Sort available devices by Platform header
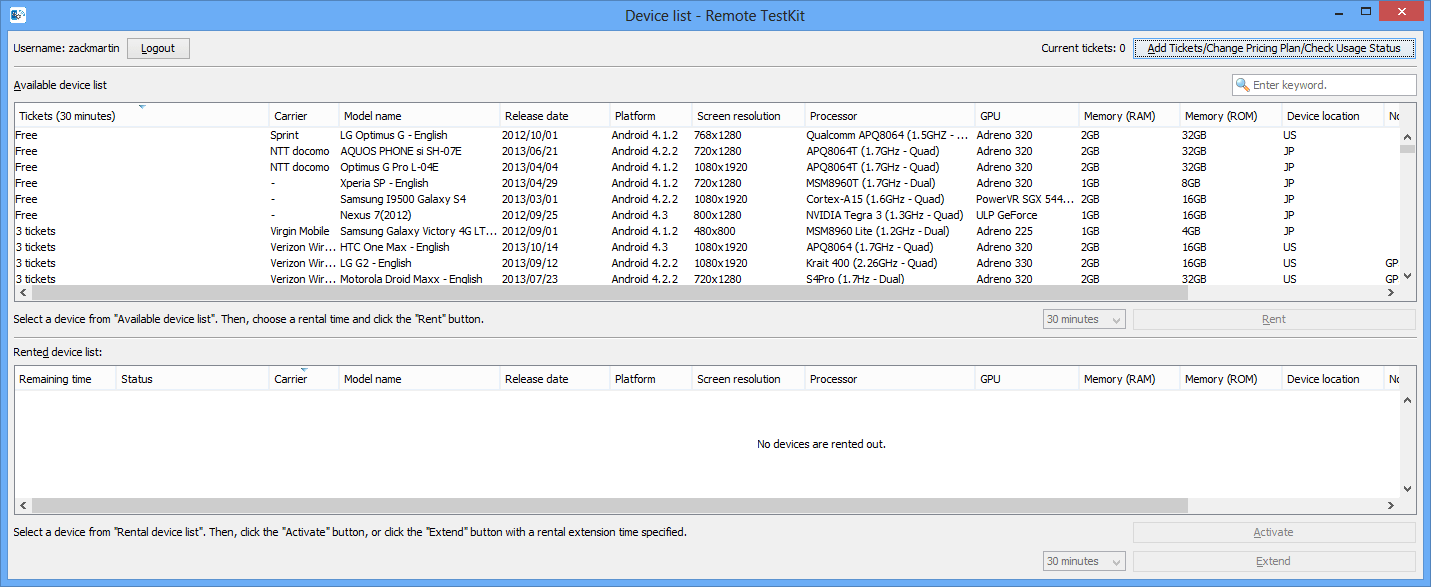1431x587 pixels. [651, 116]
